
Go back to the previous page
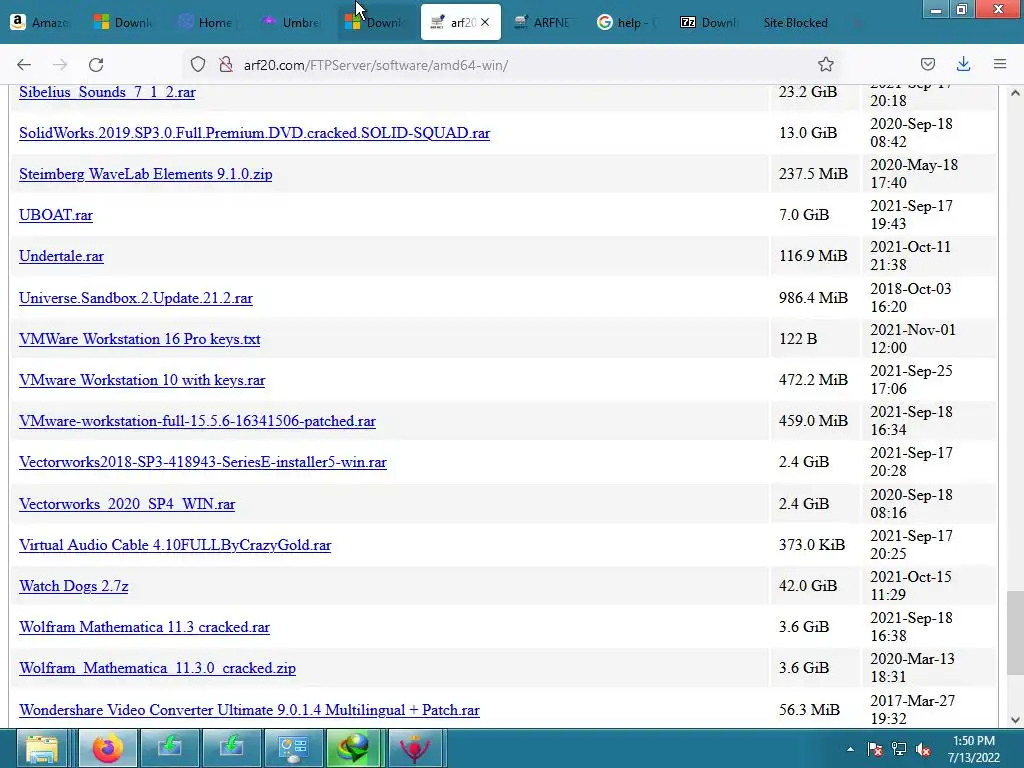pos(24,65)
